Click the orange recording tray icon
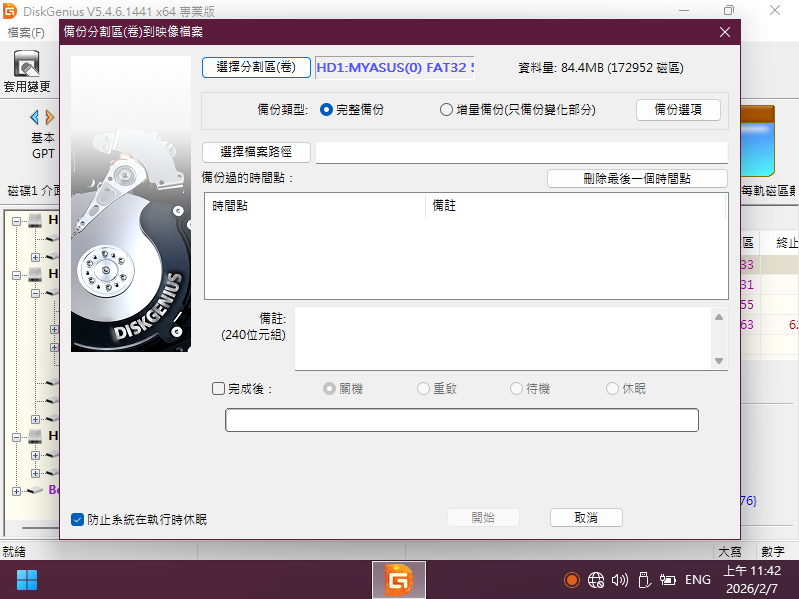This screenshot has width=799, height=599. [x=572, y=580]
